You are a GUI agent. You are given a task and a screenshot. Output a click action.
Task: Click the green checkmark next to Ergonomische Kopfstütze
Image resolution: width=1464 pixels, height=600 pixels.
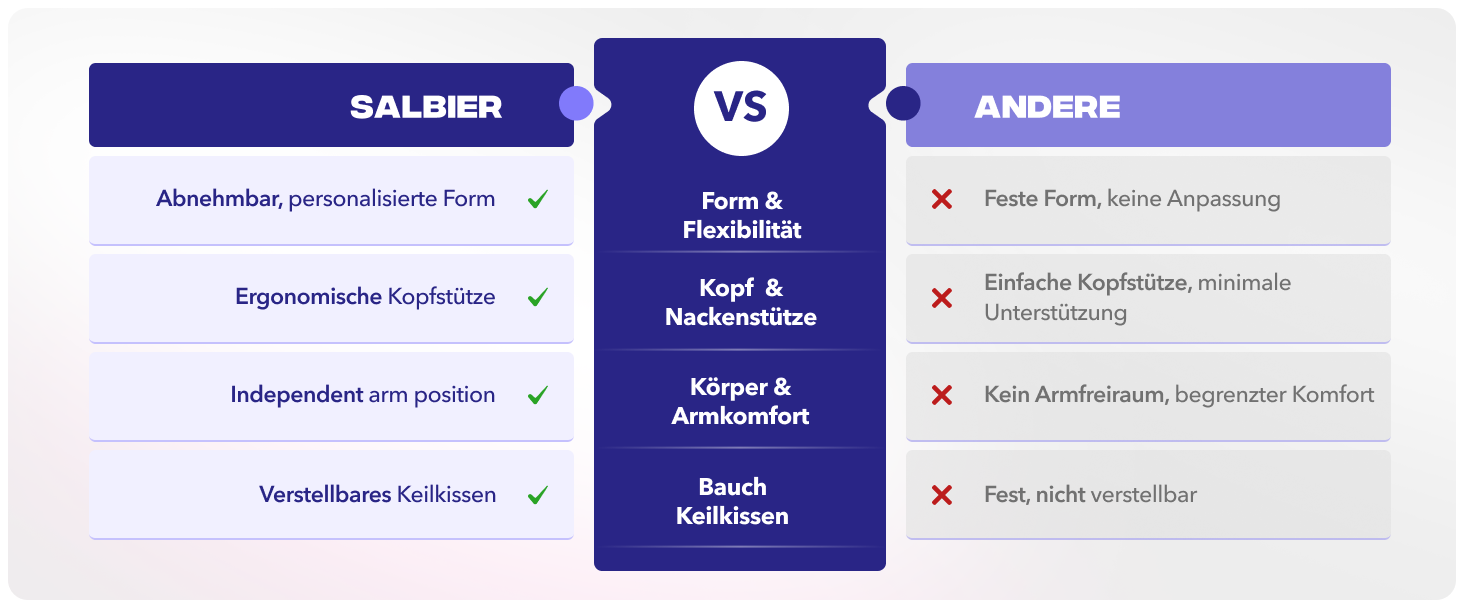537,297
